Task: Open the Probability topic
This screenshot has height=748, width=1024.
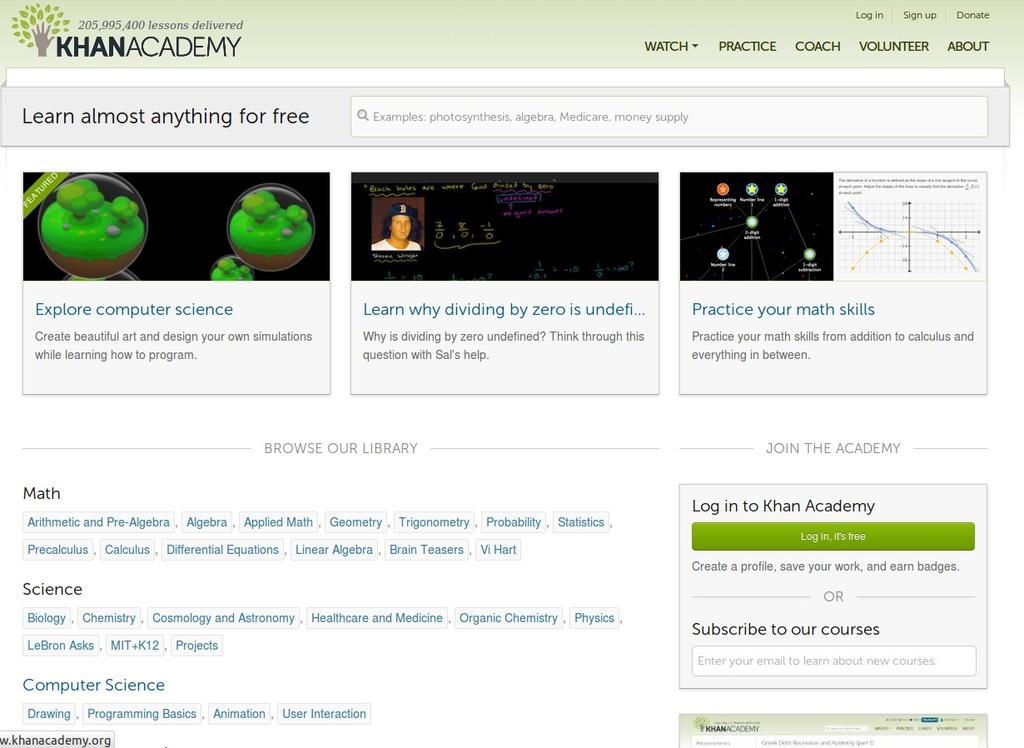Action: (x=513, y=522)
